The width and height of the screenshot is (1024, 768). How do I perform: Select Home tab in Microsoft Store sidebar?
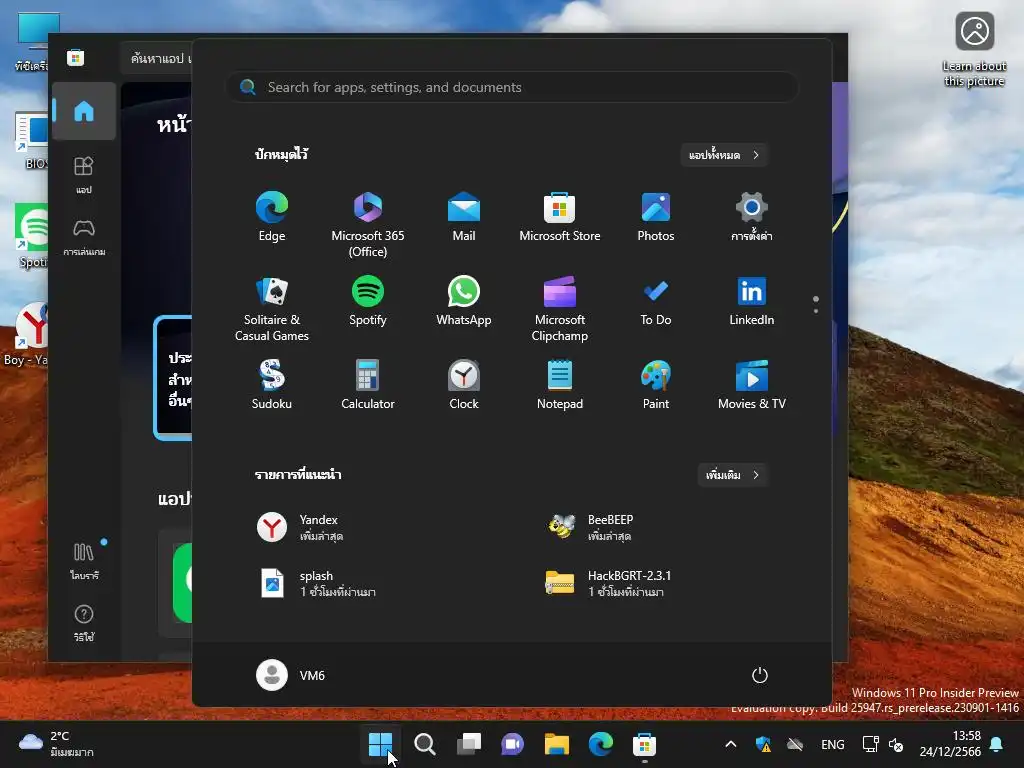point(84,111)
